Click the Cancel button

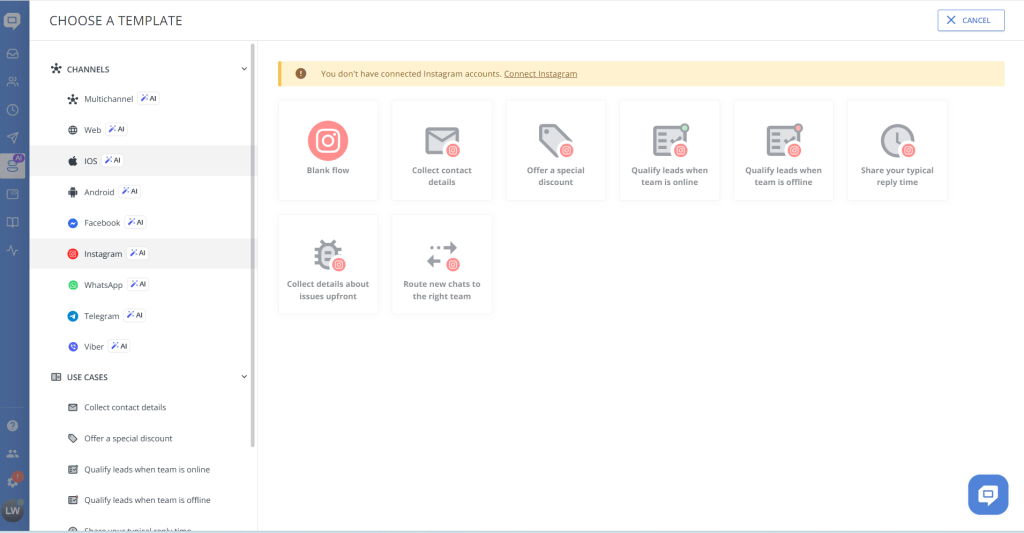[970, 20]
